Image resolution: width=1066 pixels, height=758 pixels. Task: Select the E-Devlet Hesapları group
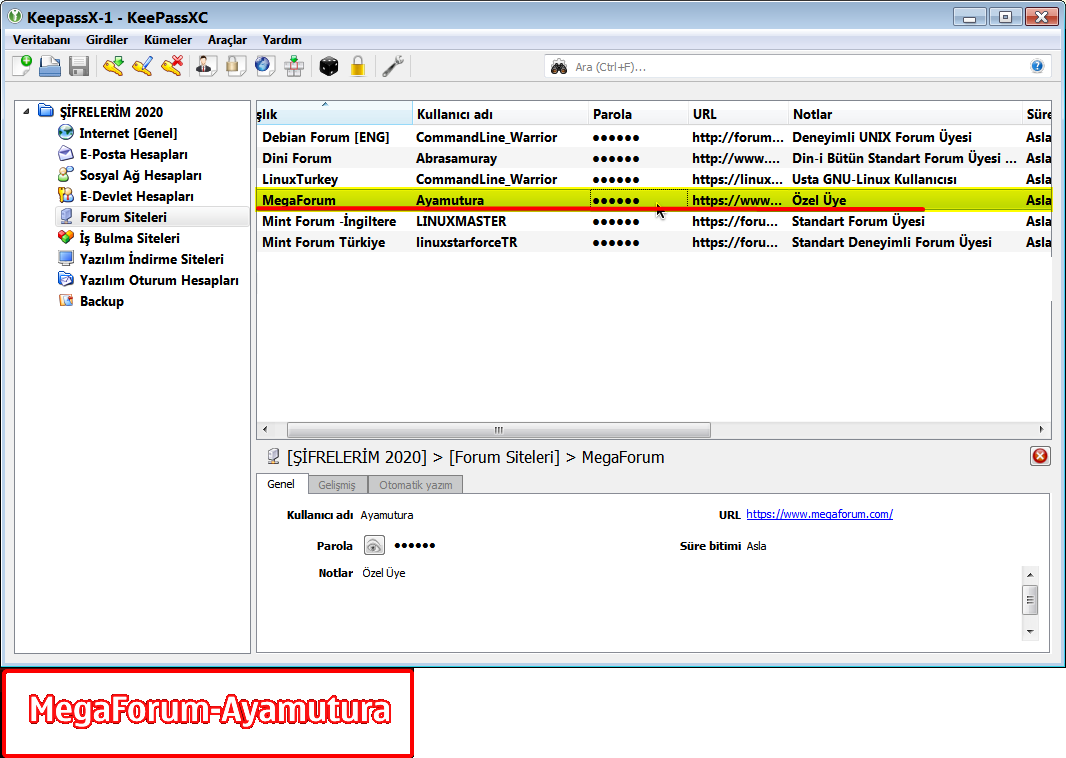coord(136,196)
